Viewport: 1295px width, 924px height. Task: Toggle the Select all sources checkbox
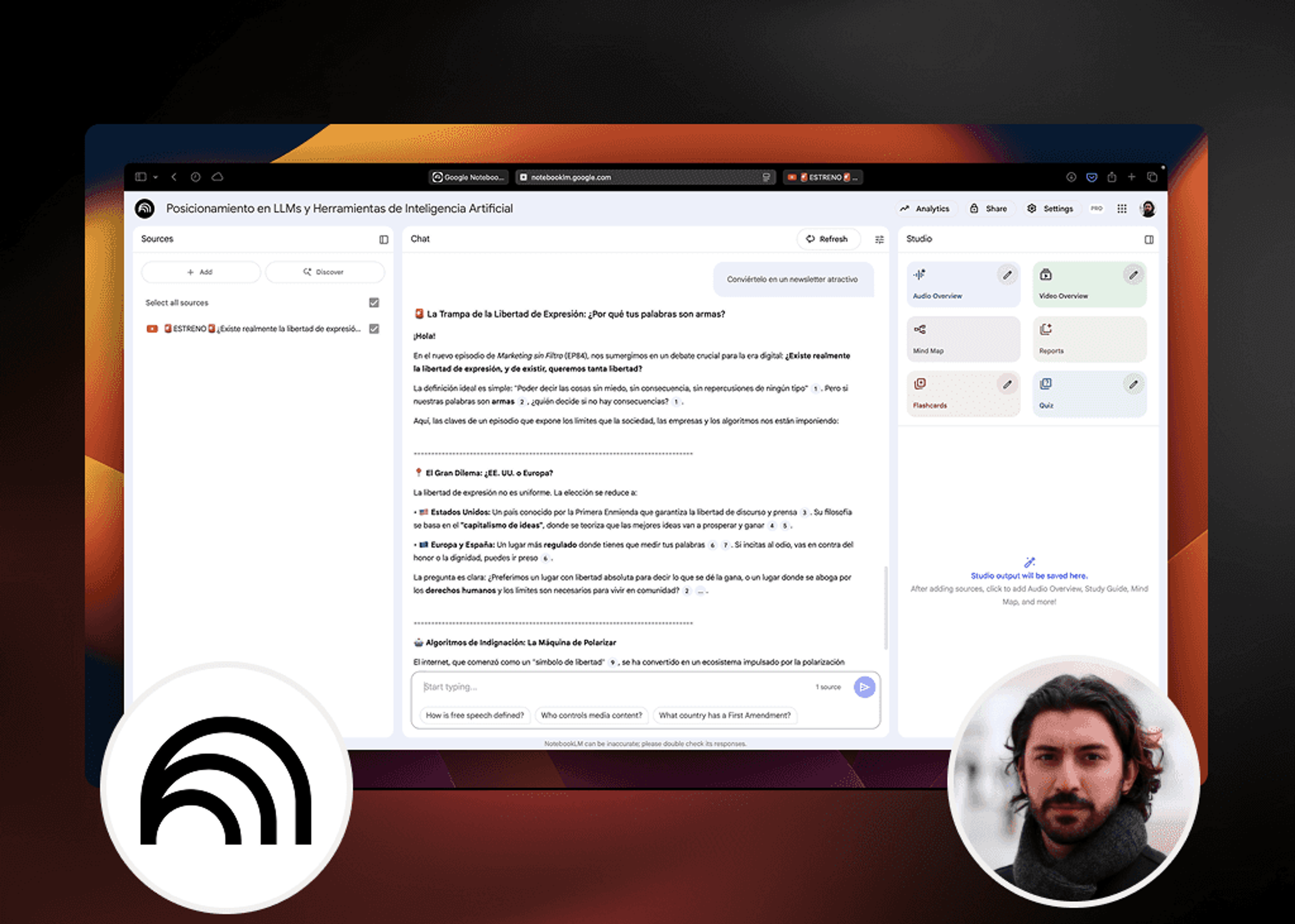tap(374, 303)
